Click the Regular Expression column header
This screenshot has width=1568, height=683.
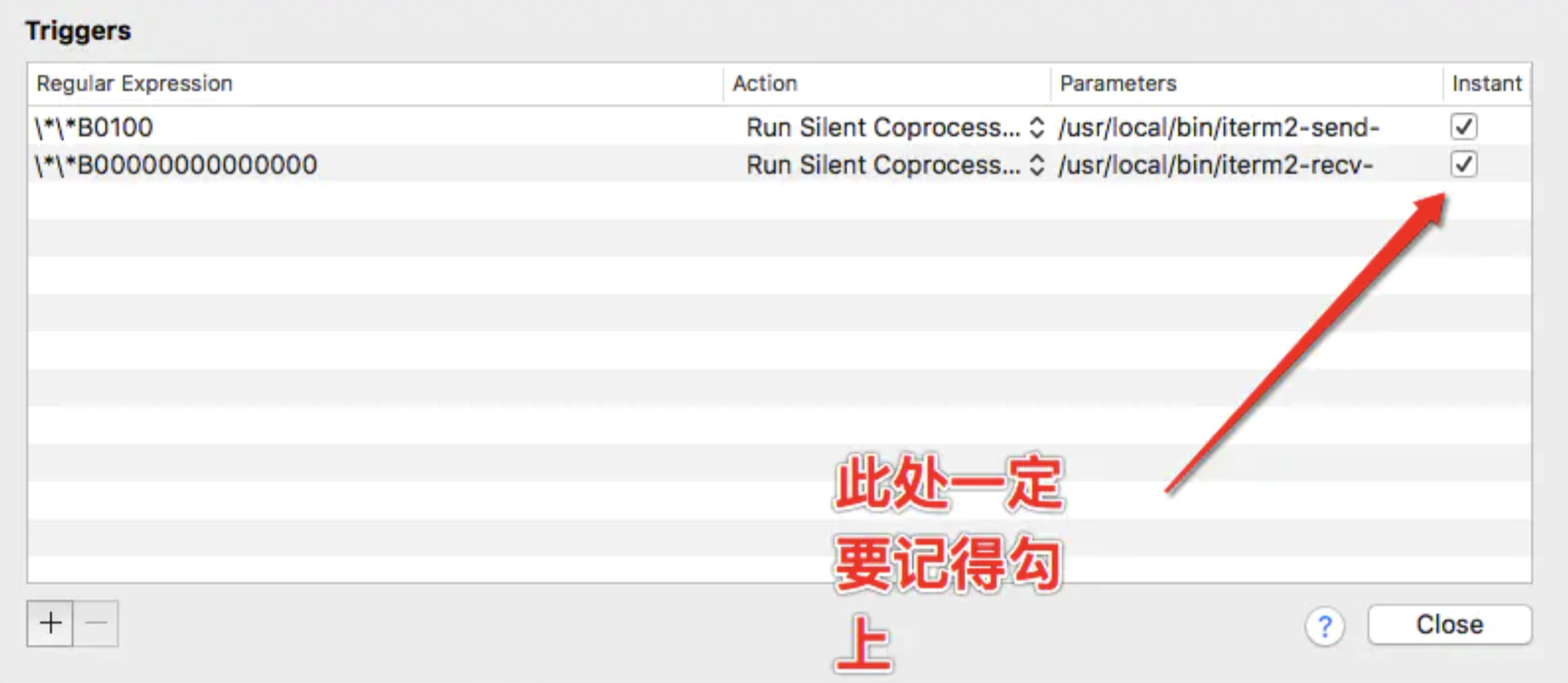click(x=135, y=83)
